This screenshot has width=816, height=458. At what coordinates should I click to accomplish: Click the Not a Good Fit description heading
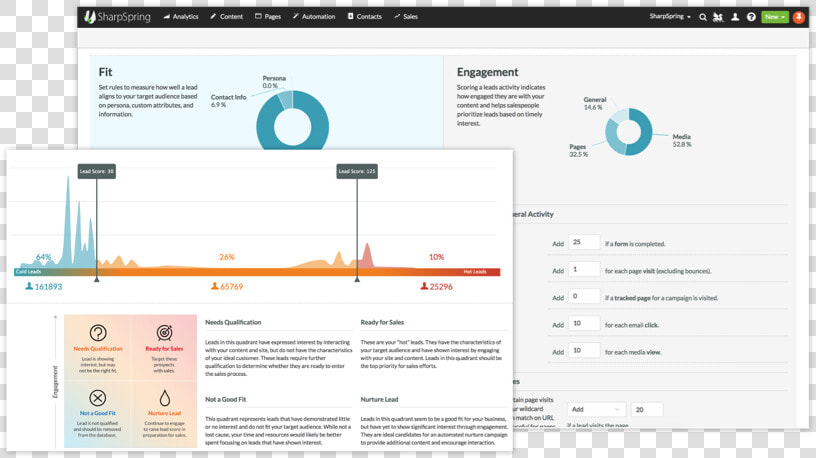225,399
